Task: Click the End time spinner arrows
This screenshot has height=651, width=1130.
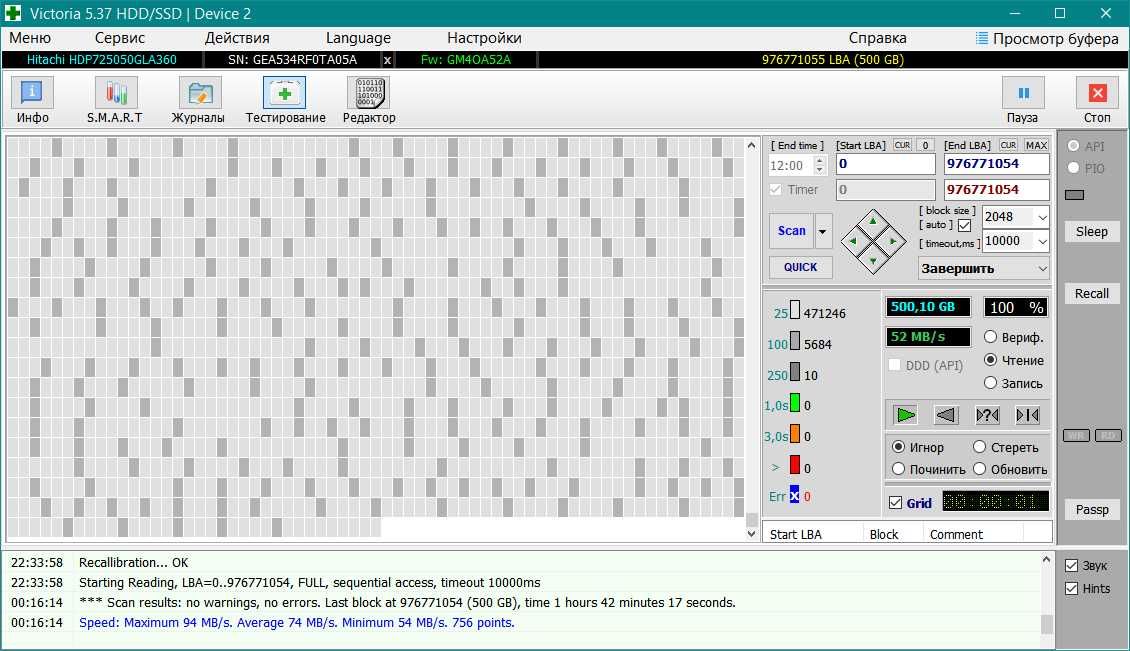Action: (819, 166)
